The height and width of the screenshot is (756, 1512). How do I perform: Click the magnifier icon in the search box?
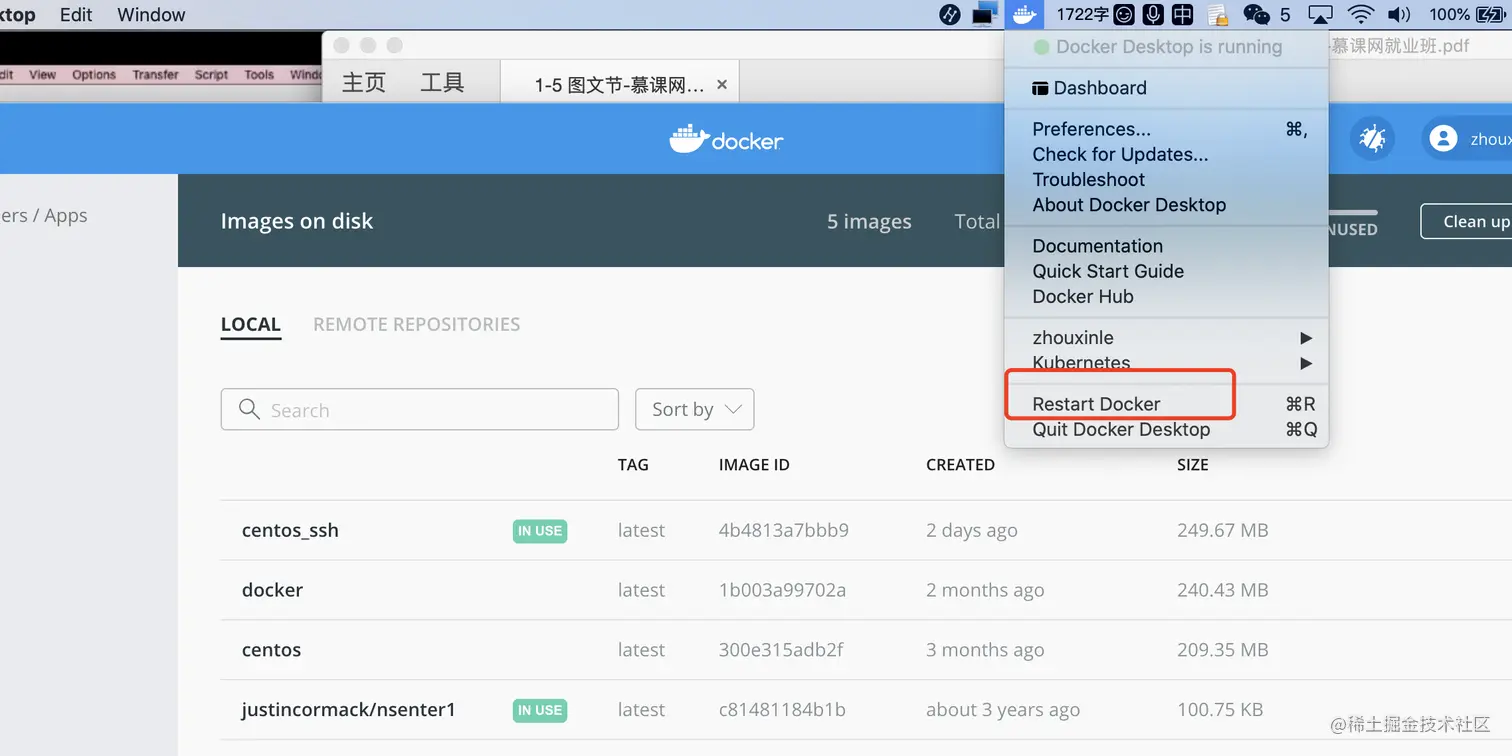click(x=249, y=409)
